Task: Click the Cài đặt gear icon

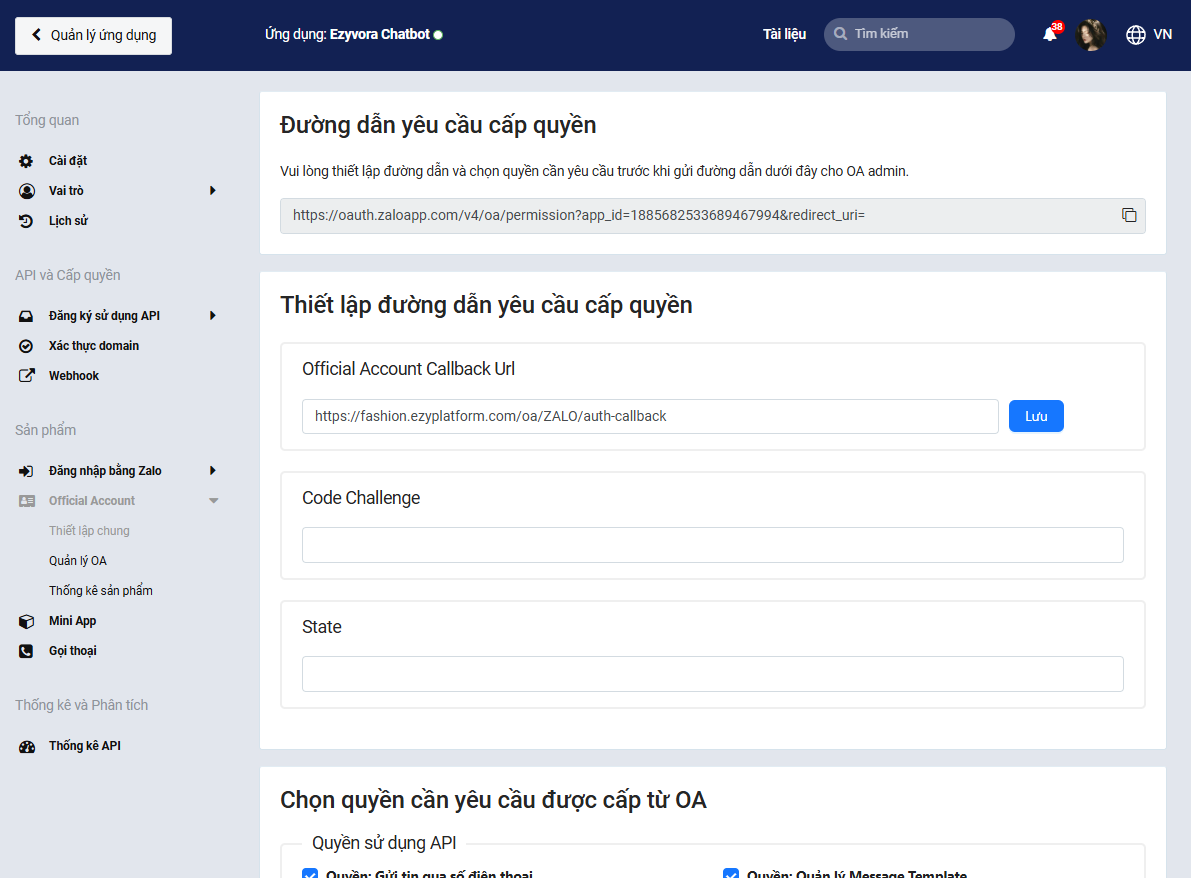Action: coord(26,161)
